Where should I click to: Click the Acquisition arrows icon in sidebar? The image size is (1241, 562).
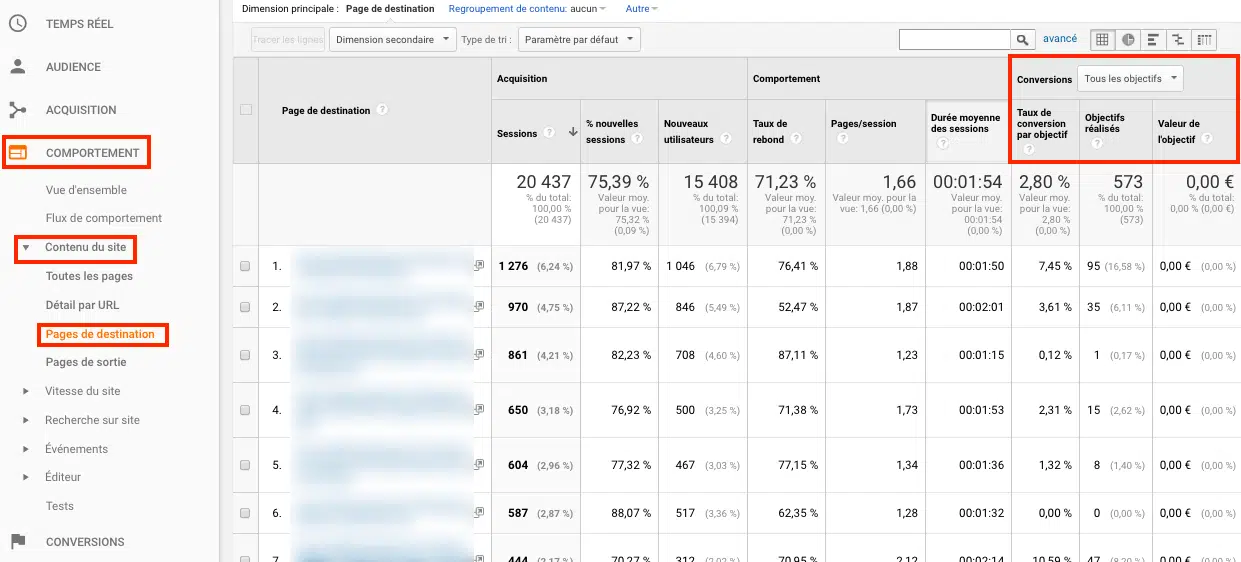(17, 110)
